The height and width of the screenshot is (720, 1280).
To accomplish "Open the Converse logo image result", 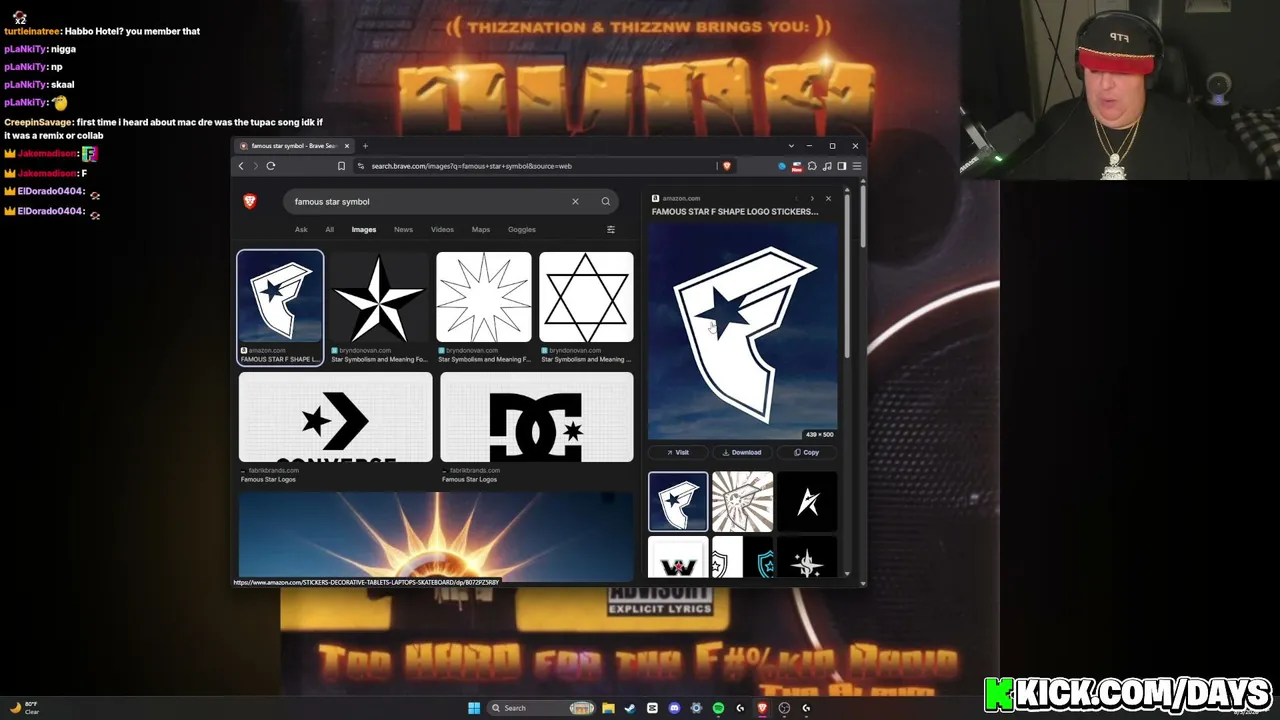I will coord(336,417).
